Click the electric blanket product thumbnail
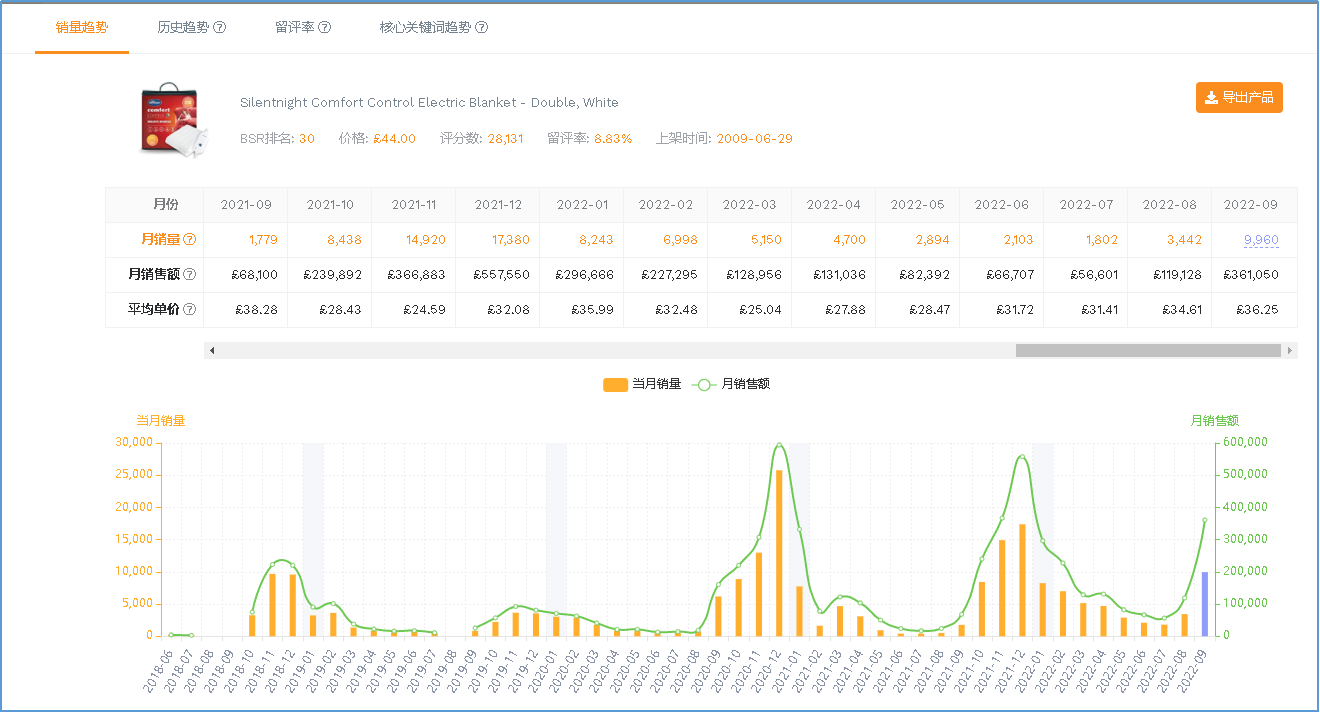The height and width of the screenshot is (714, 1320). tap(168, 120)
